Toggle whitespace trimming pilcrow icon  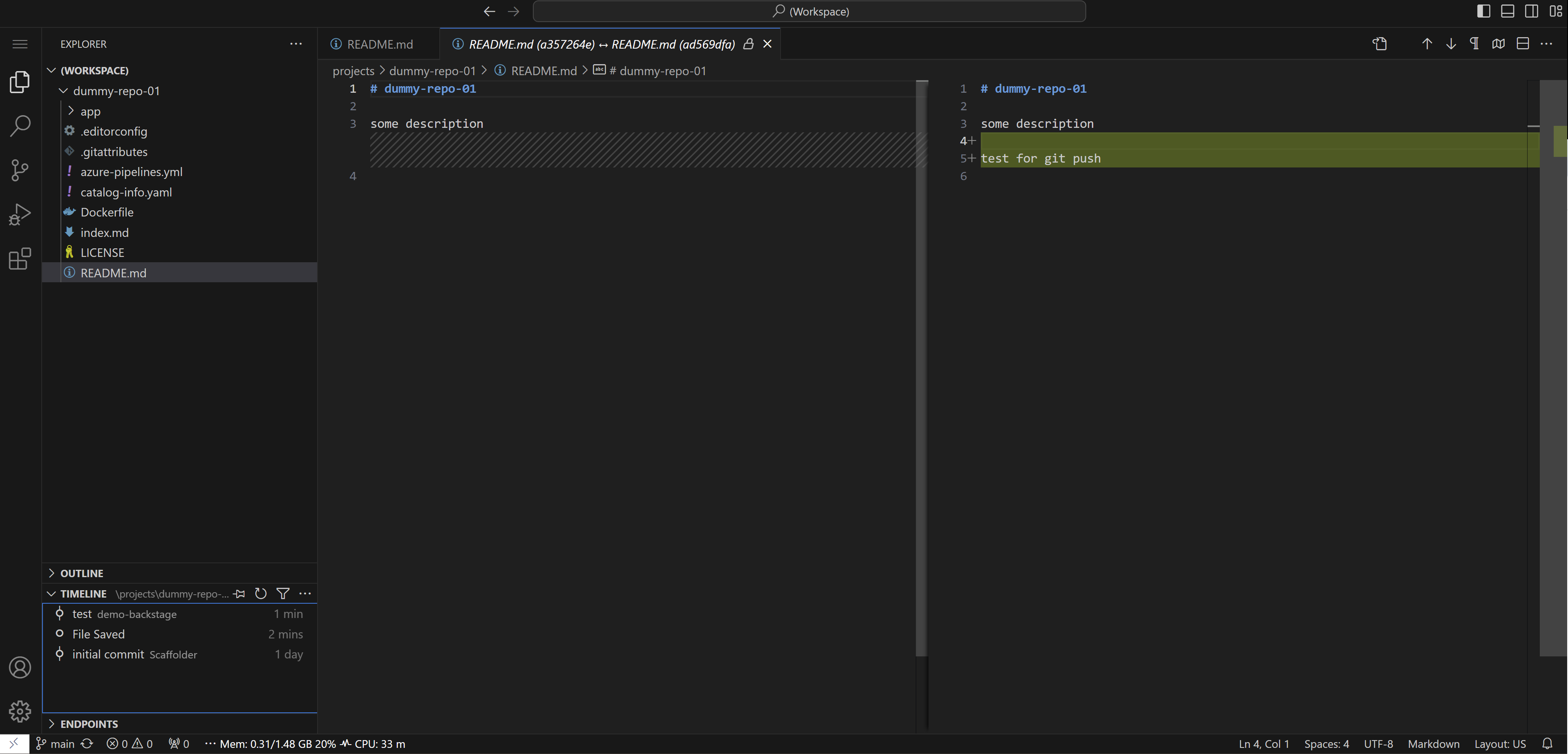point(1474,44)
